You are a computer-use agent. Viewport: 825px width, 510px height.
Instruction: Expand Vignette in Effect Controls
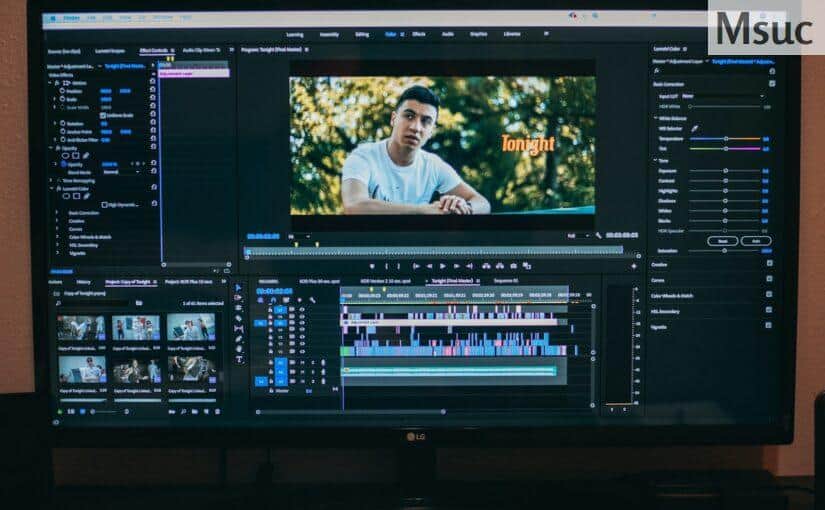click(57, 253)
